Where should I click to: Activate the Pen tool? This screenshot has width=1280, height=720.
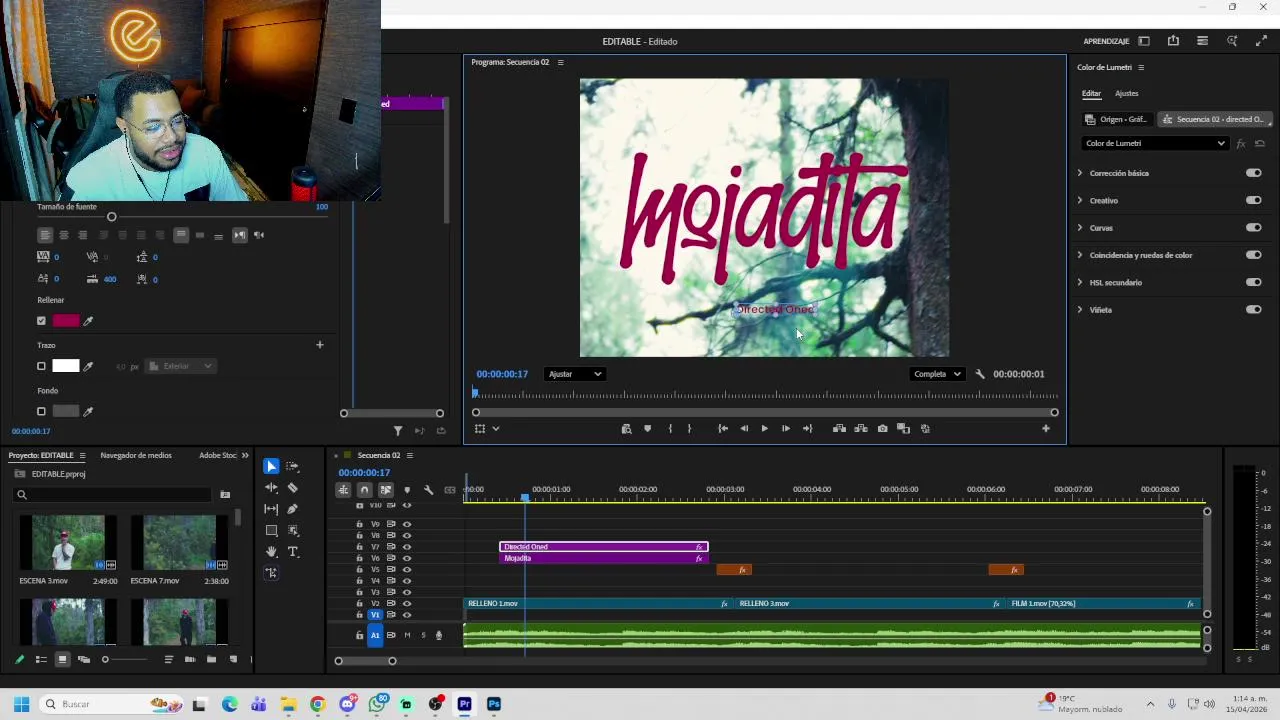[x=292, y=509]
